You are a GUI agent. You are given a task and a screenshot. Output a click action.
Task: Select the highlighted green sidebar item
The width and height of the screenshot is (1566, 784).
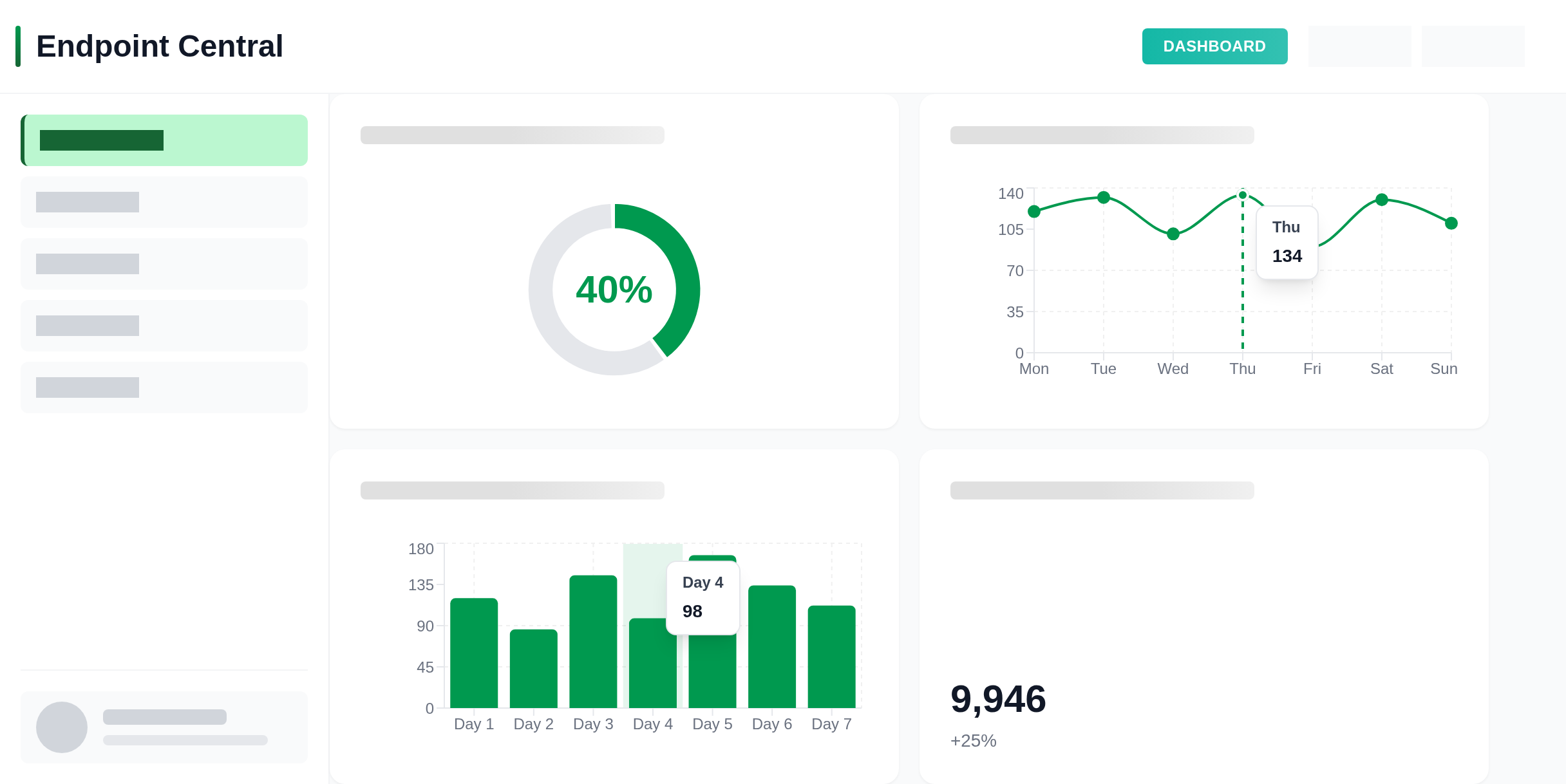165,140
